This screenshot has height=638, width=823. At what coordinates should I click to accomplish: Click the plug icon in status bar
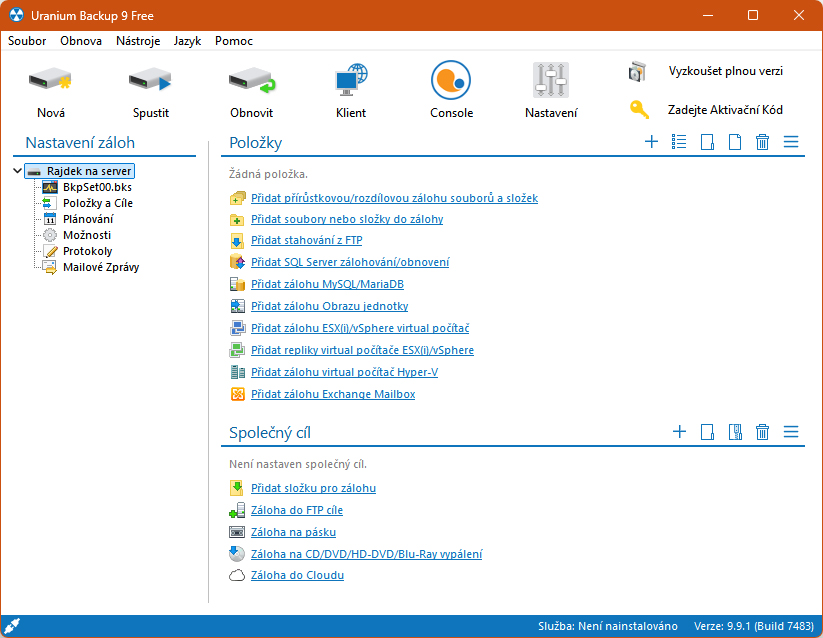coord(13,626)
